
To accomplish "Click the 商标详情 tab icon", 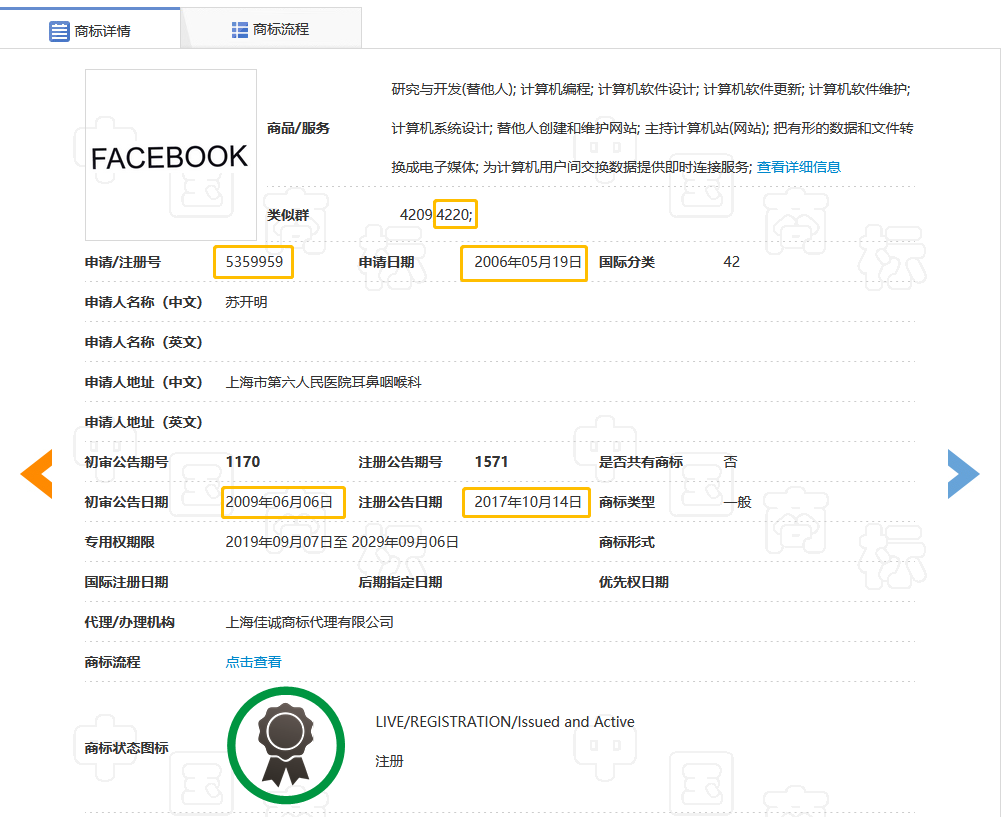I will pos(59,31).
